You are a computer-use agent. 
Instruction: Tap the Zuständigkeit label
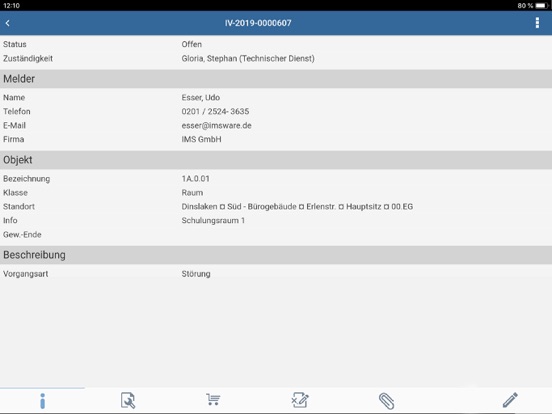tap(28, 58)
